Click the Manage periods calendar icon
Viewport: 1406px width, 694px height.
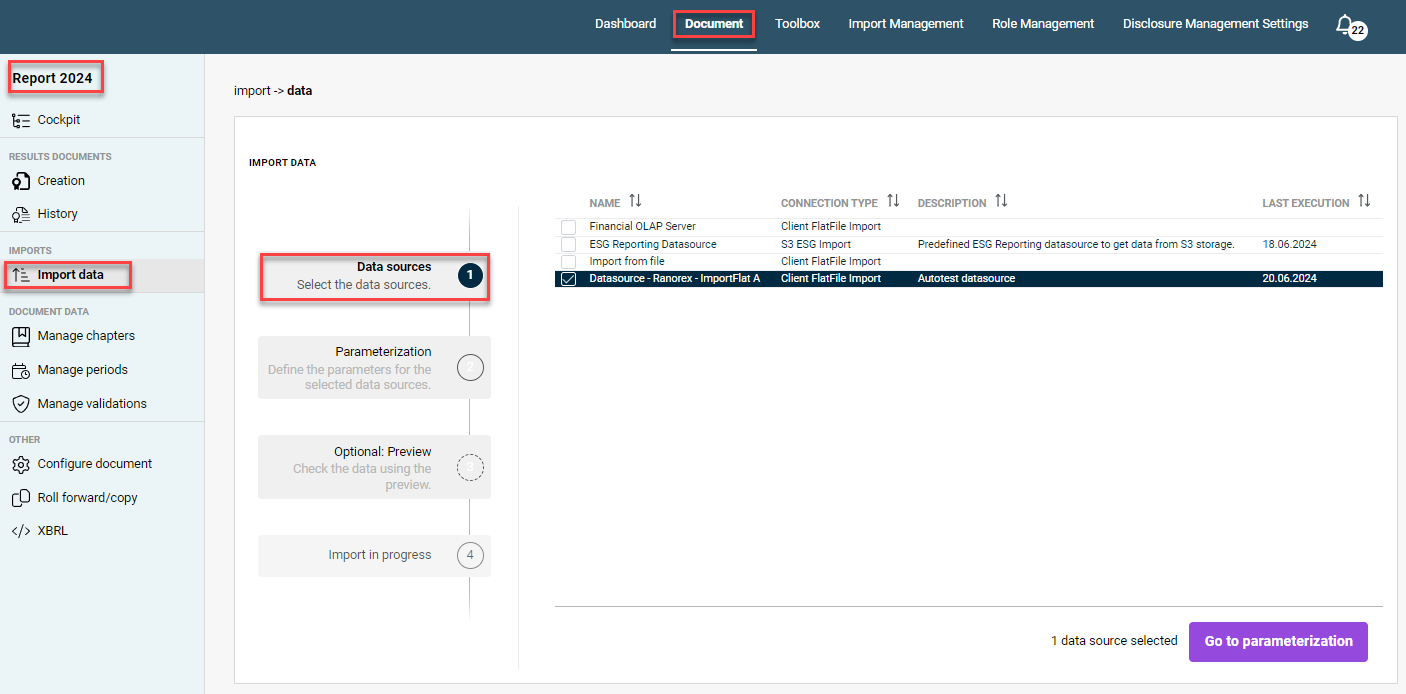point(20,370)
